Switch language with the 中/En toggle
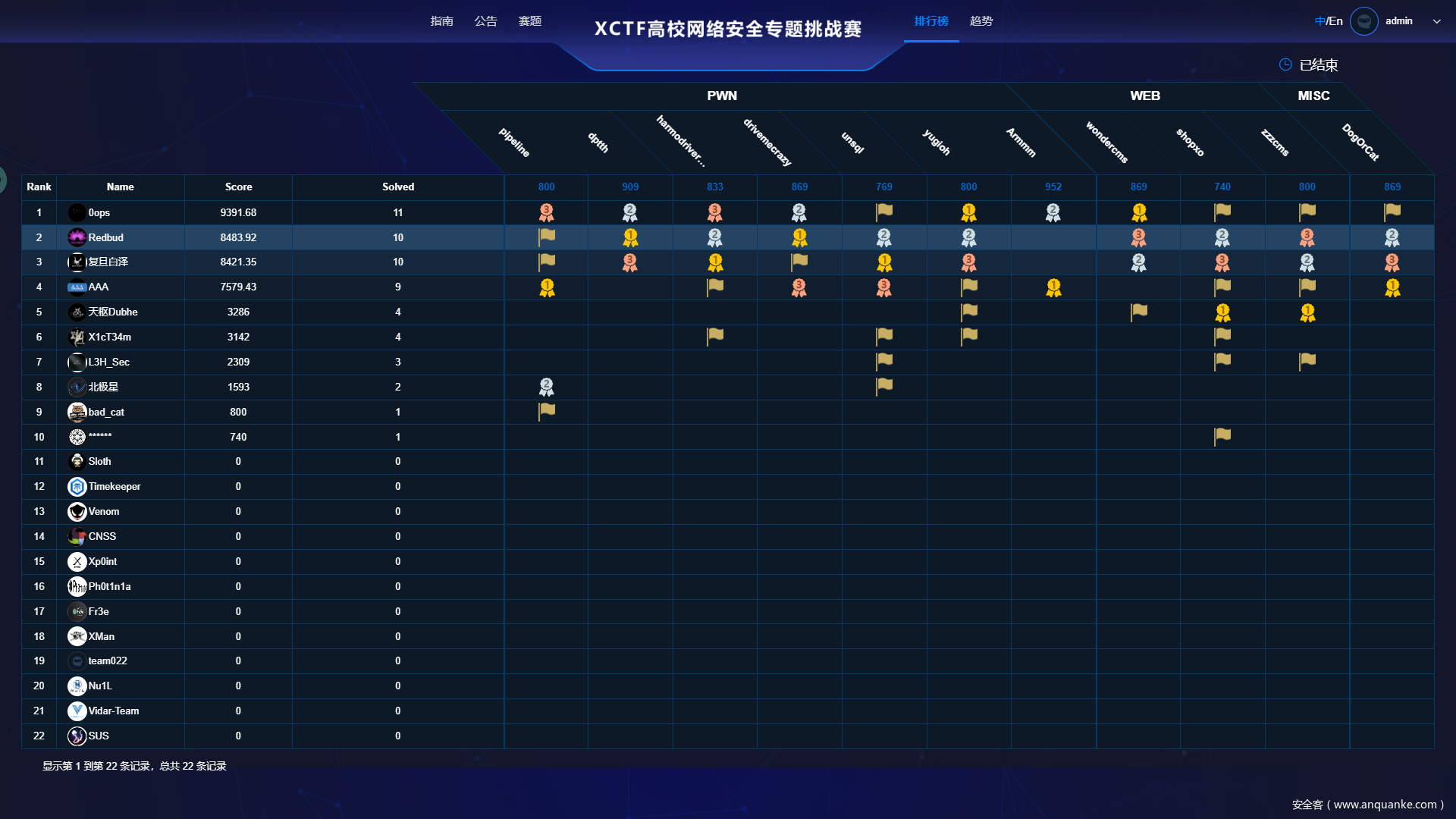Screen dimensions: 1456x819 click(x=1327, y=20)
